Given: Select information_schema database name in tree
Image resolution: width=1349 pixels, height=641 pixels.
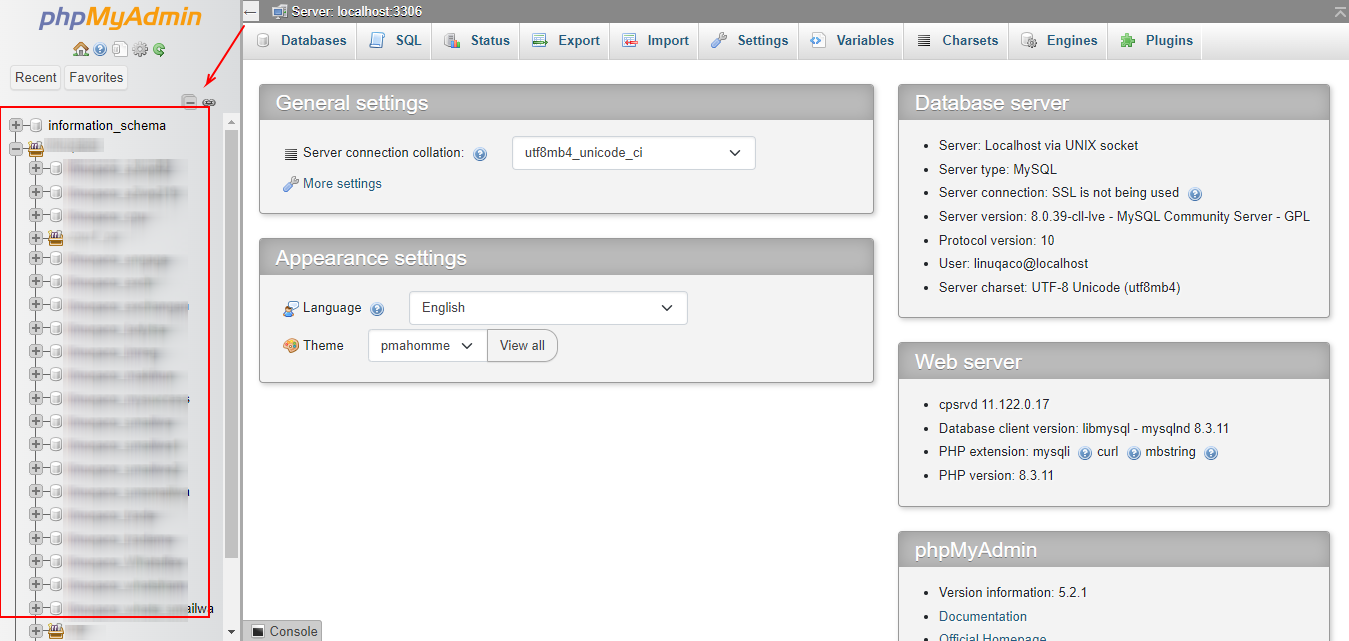Looking at the screenshot, I should click(107, 126).
